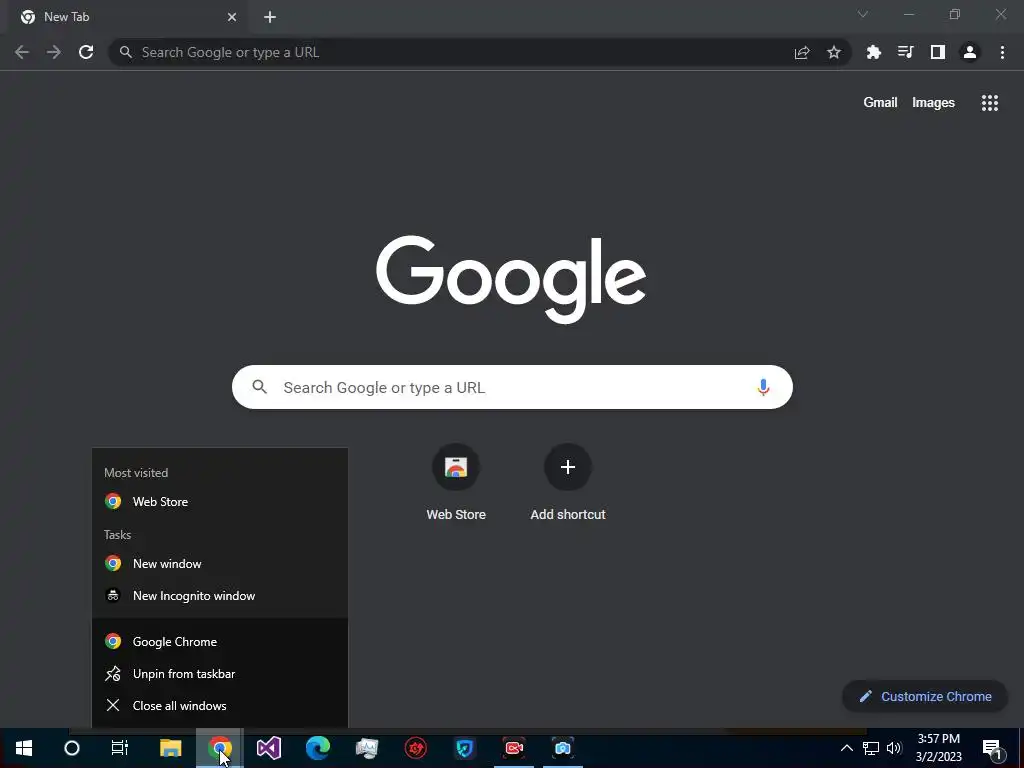This screenshot has height=768, width=1024.
Task: Open the tab search chevron in title bar
Action: (x=863, y=14)
